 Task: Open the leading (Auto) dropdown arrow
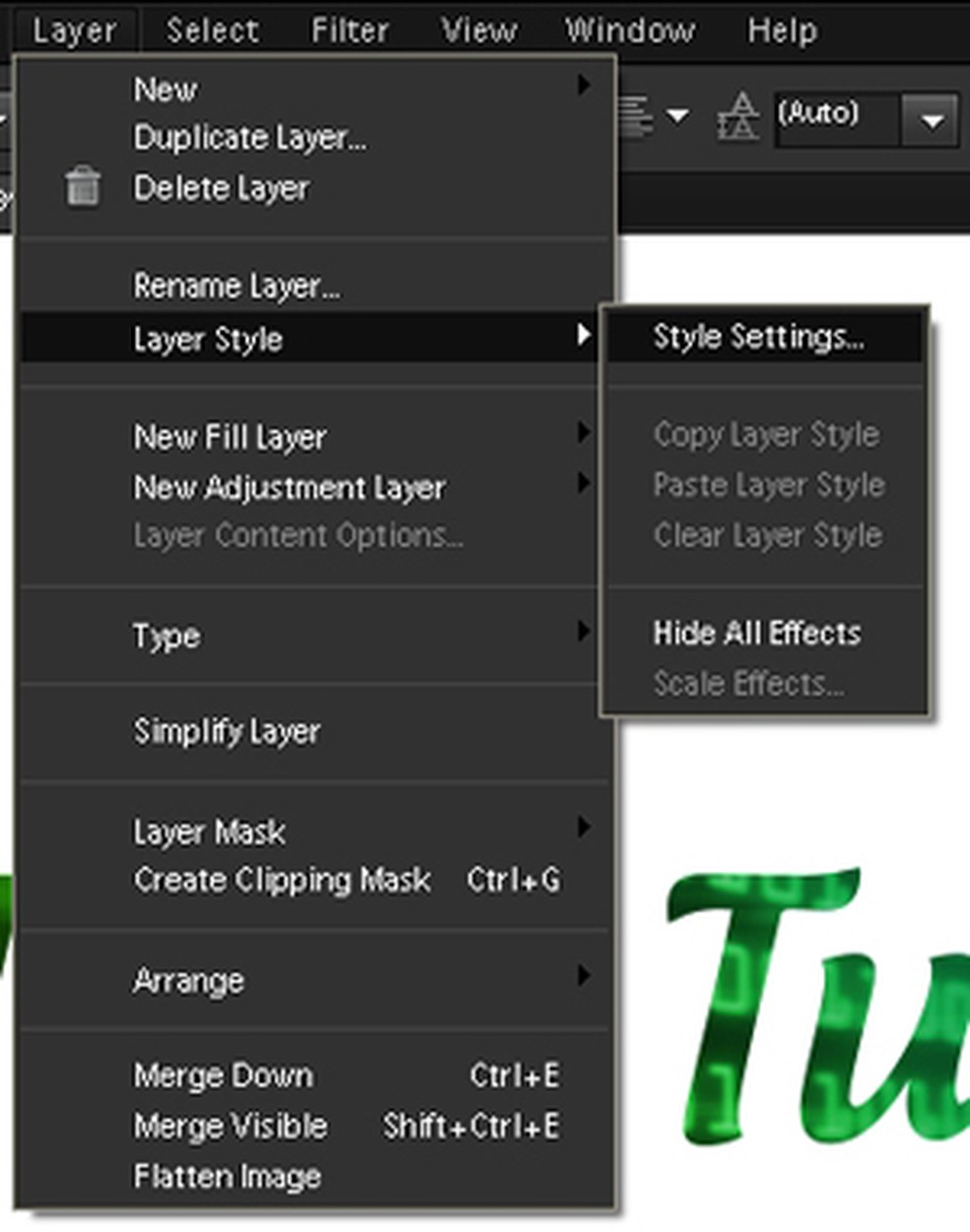[x=931, y=121]
